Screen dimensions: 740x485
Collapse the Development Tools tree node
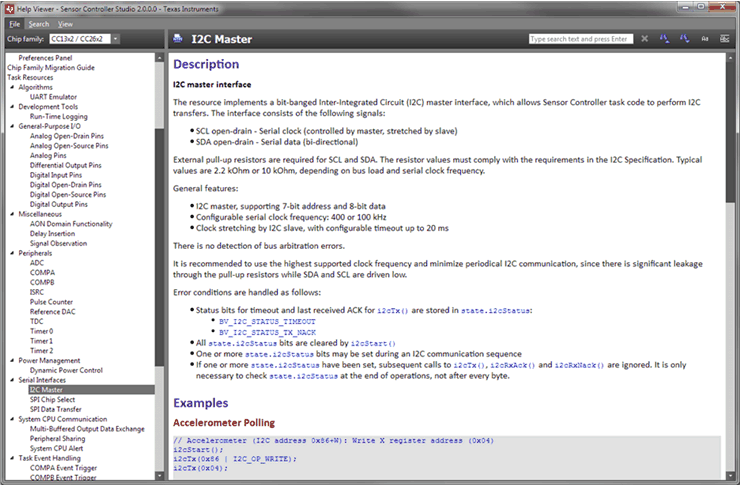tap(12, 107)
